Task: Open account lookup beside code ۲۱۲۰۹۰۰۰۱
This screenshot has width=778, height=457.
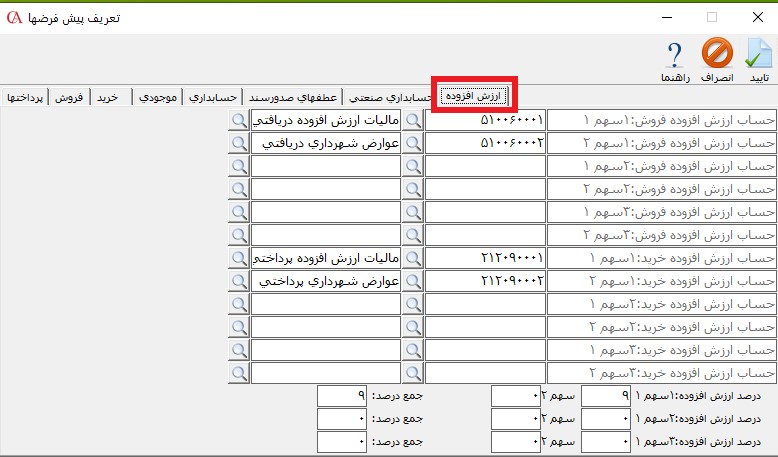Action: point(412,258)
